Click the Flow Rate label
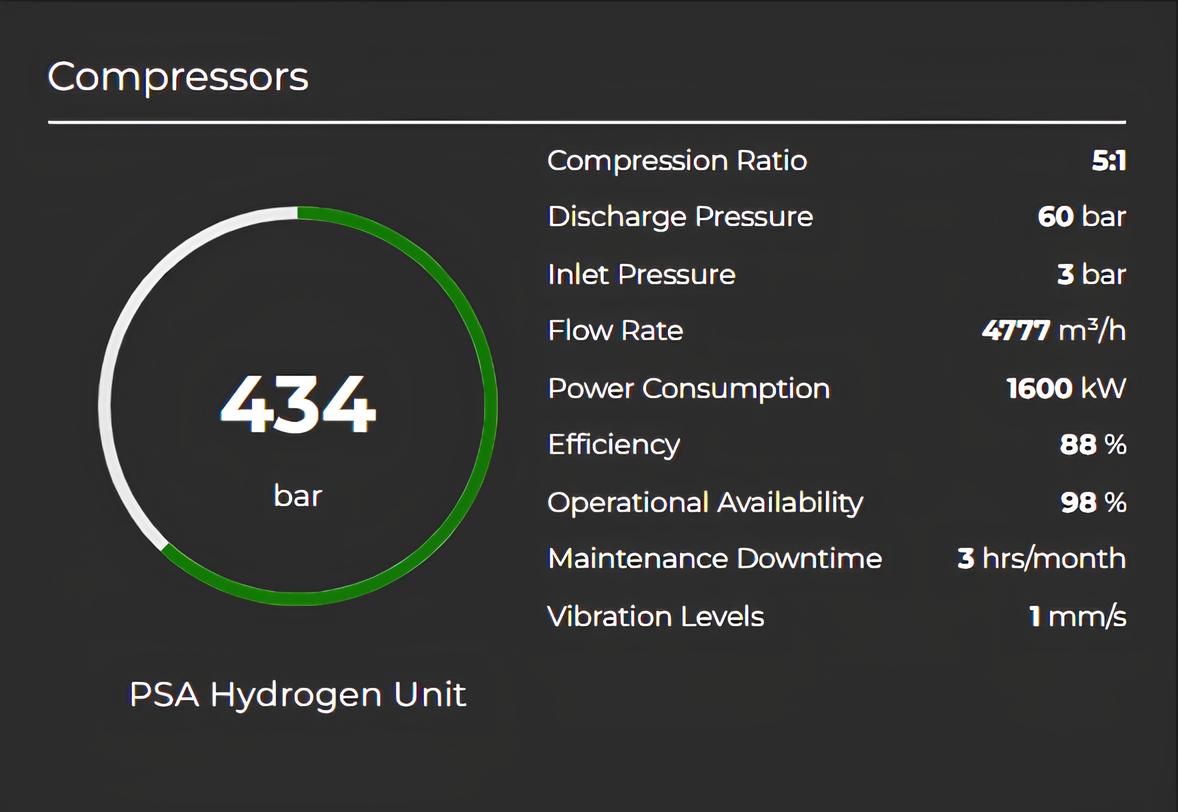Image resolution: width=1178 pixels, height=812 pixels. coord(615,331)
